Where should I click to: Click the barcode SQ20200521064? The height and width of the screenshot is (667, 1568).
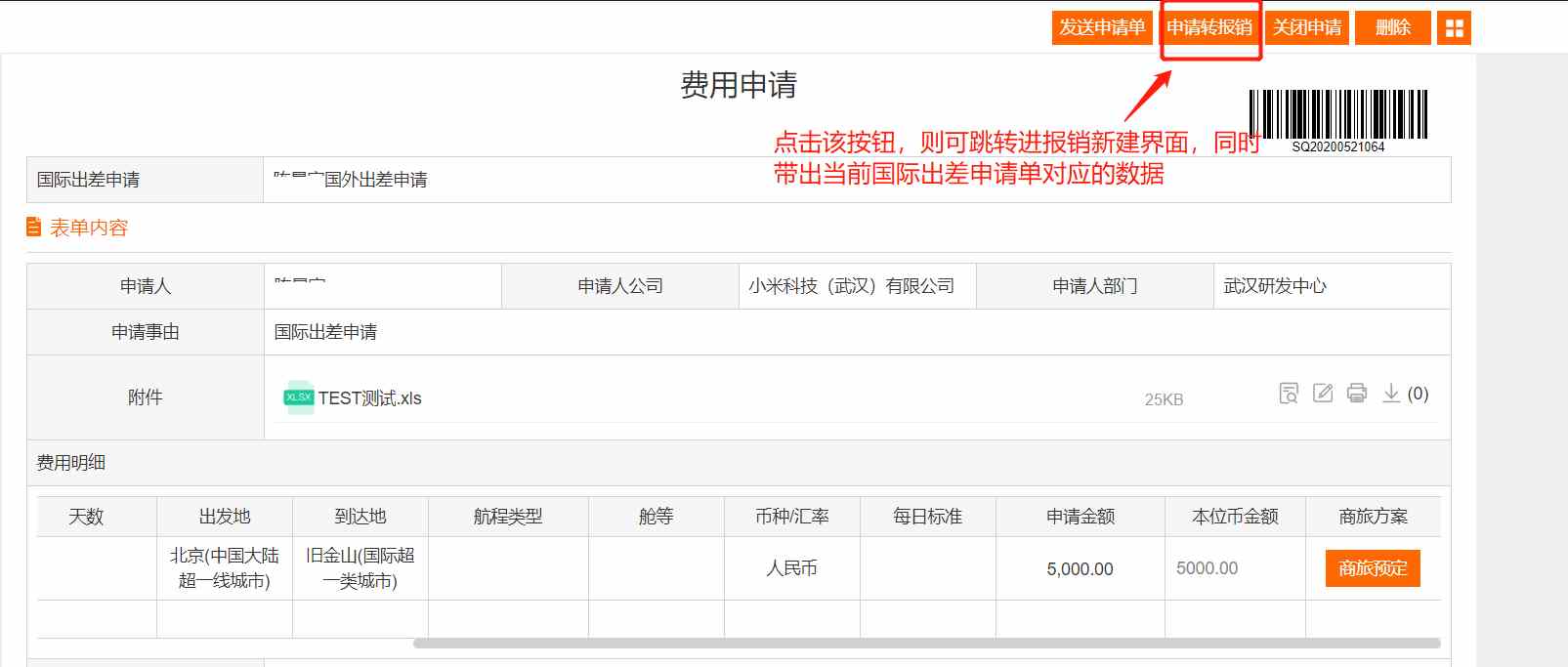click(x=1338, y=121)
